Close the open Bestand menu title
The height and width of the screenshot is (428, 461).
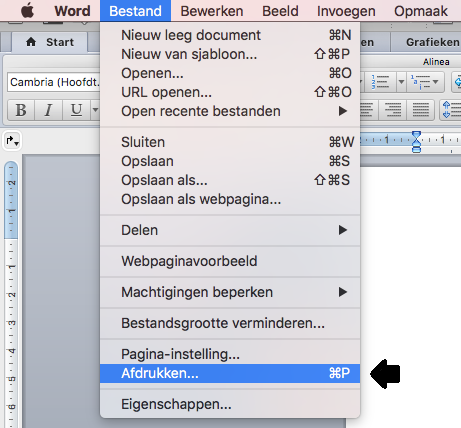(x=135, y=11)
